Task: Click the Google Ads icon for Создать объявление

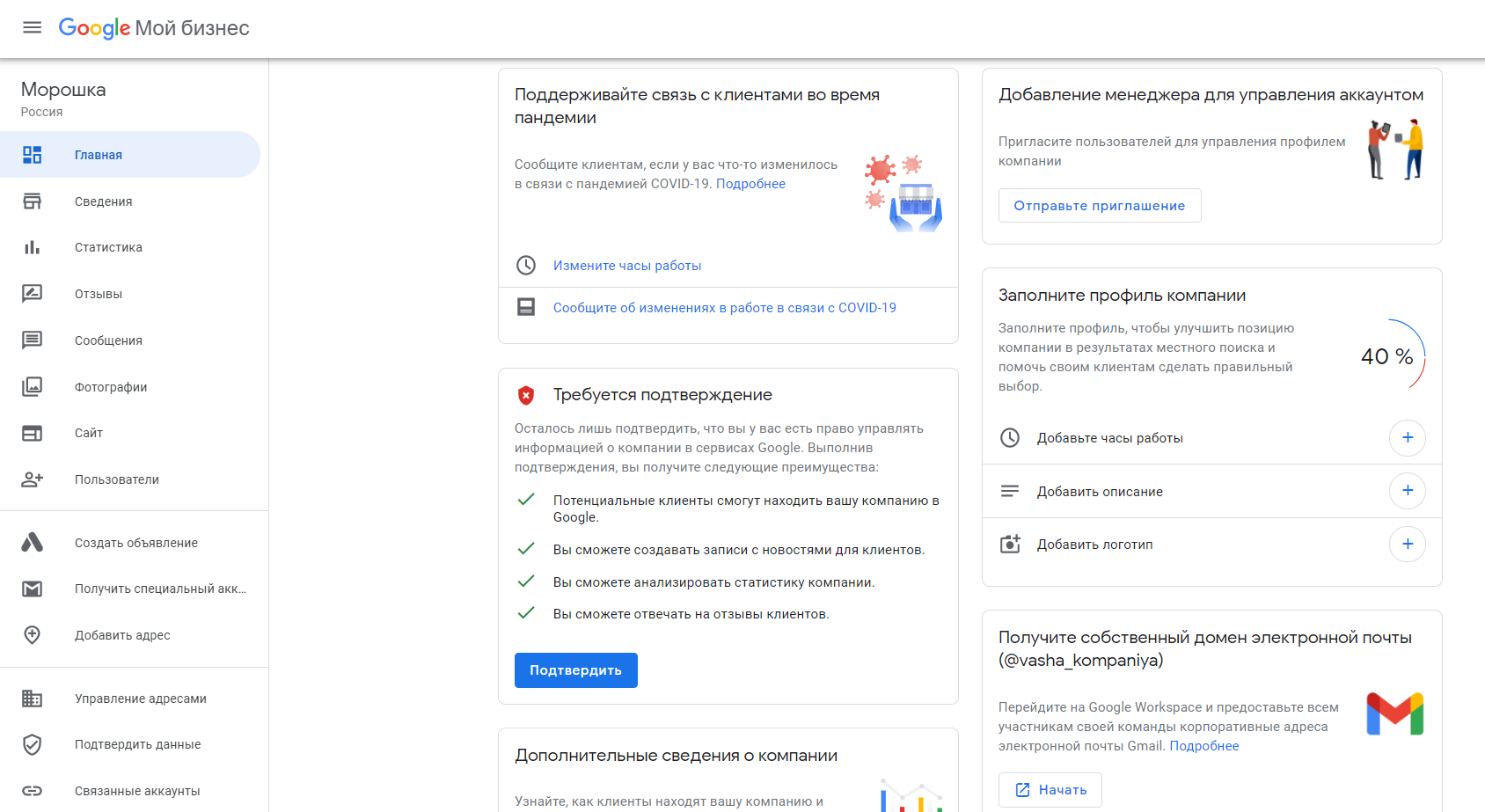Action: click(33, 543)
